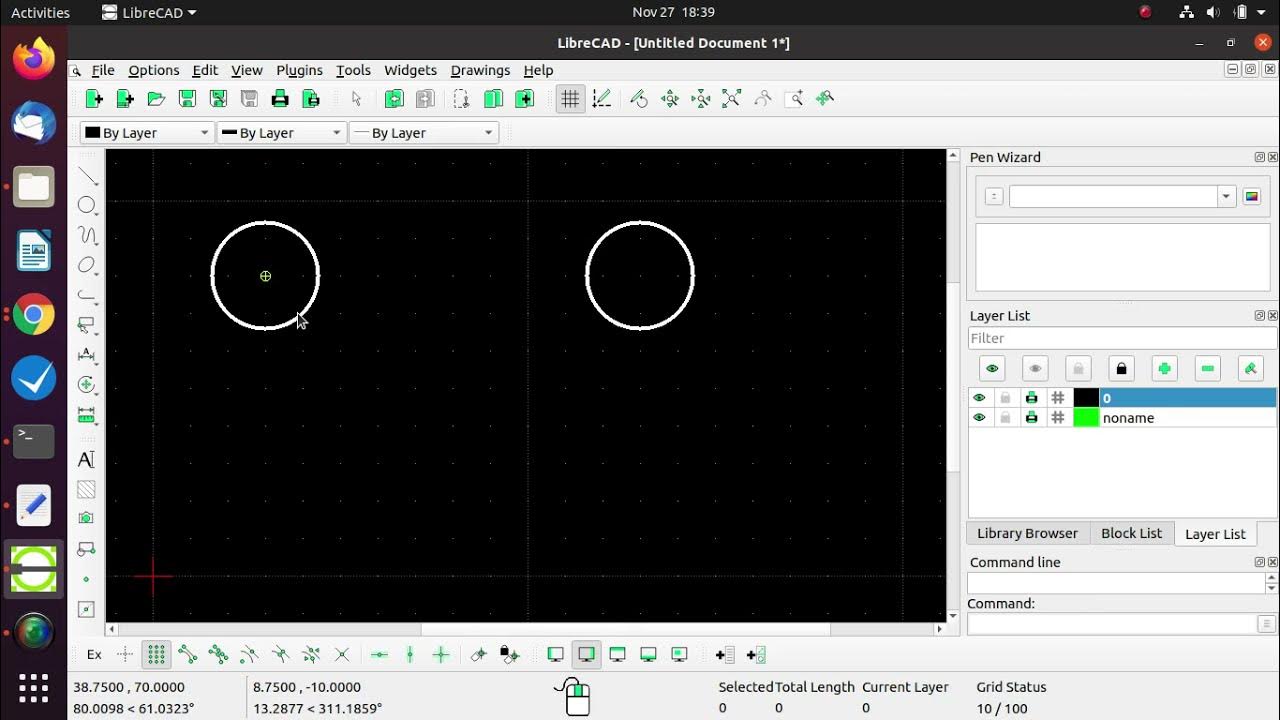This screenshot has height=720, width=1280.
Task: Select the noname layer row
Action: (1122, 418)
